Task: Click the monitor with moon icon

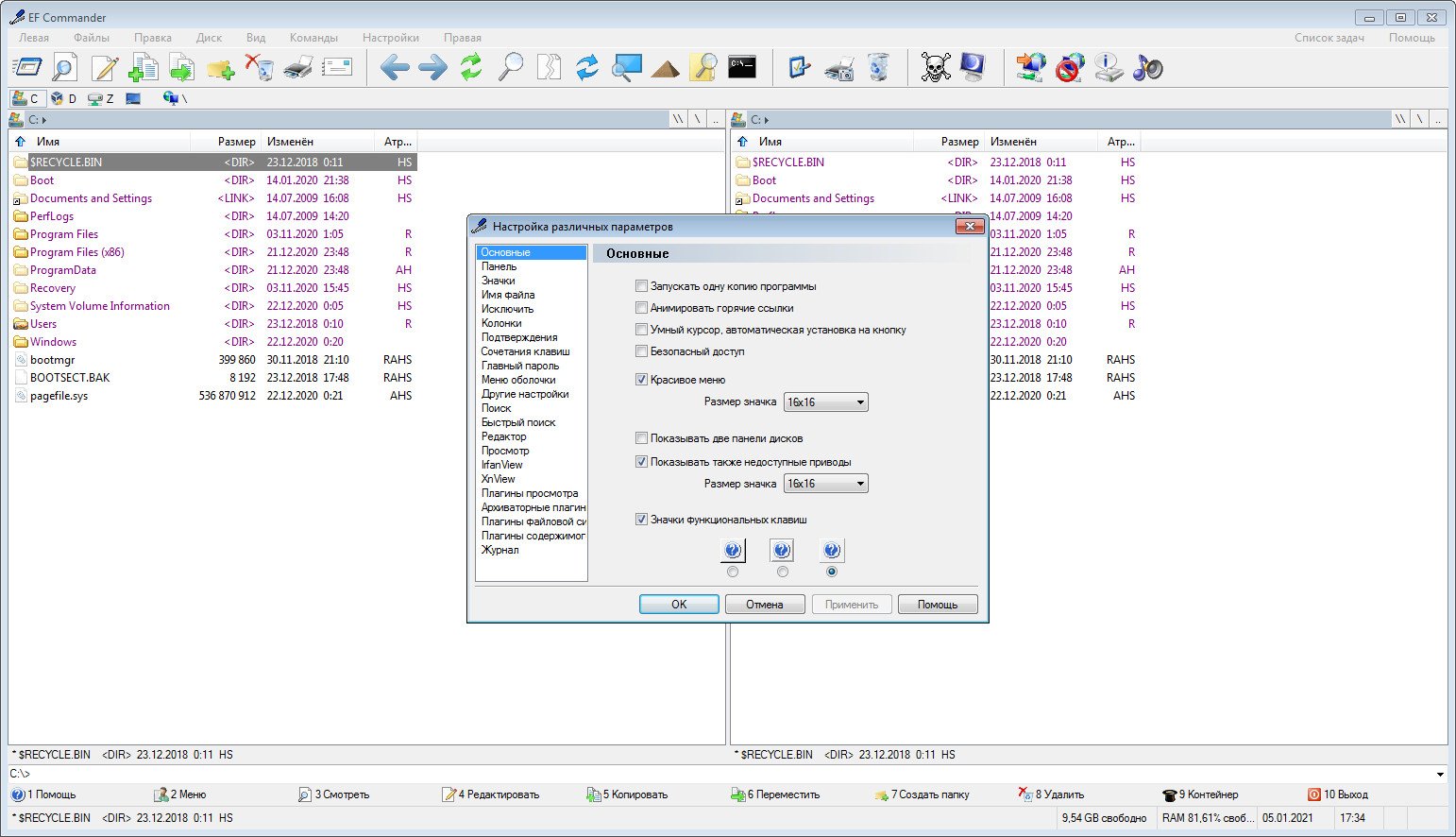Action: (x=973, y=67)
